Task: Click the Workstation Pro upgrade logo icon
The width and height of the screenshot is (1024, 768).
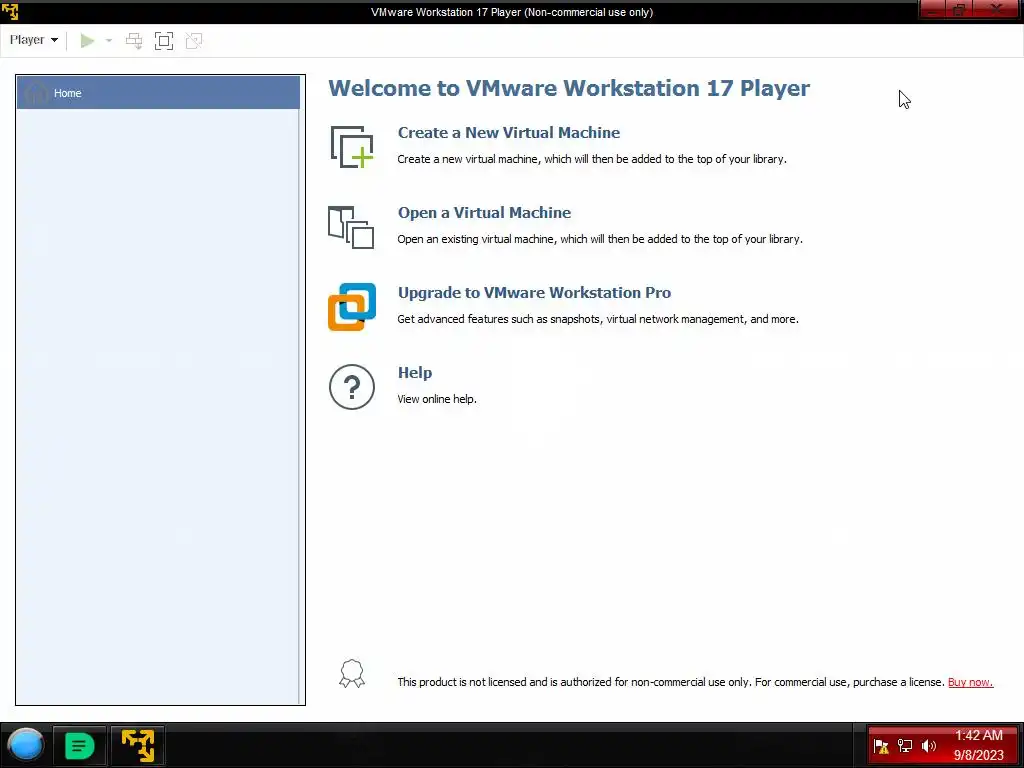Action: coord(352,307)
